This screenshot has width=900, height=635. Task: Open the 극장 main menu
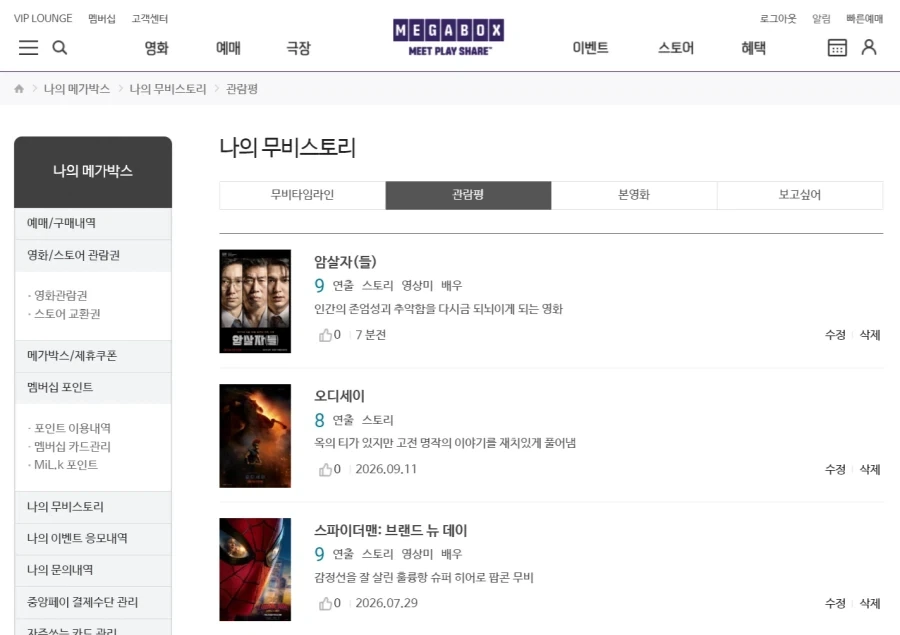[298, 48]
